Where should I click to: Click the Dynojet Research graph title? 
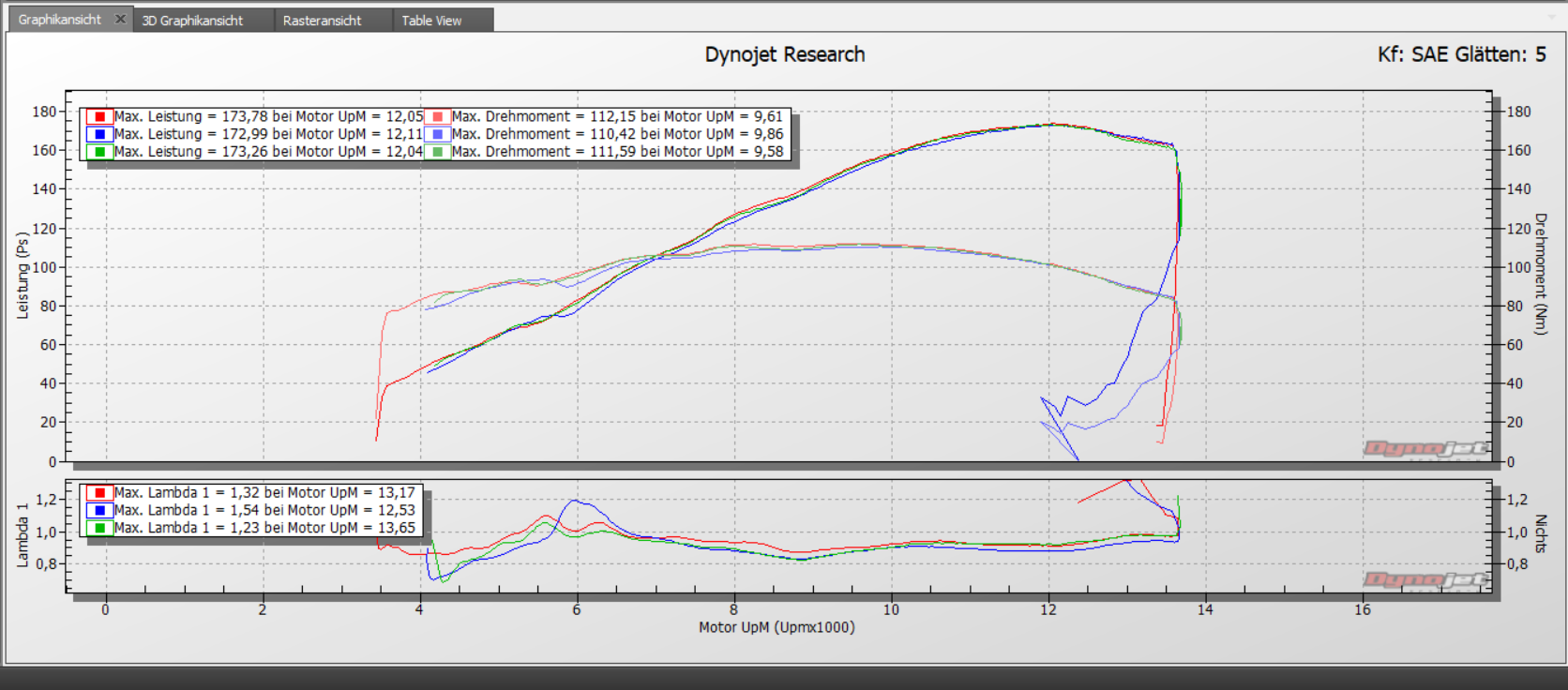784,54
